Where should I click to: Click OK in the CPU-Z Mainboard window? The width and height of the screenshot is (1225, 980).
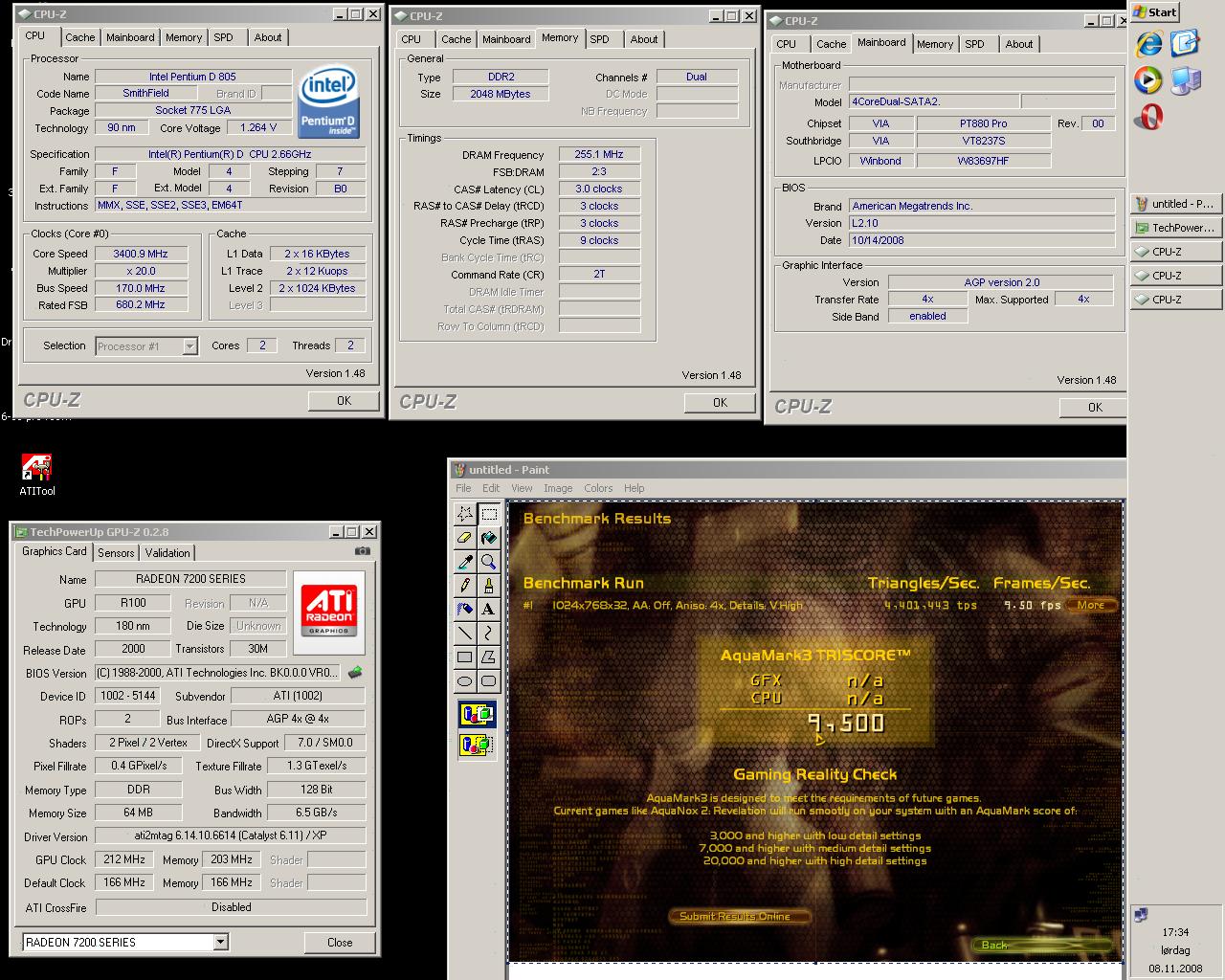1095,408
